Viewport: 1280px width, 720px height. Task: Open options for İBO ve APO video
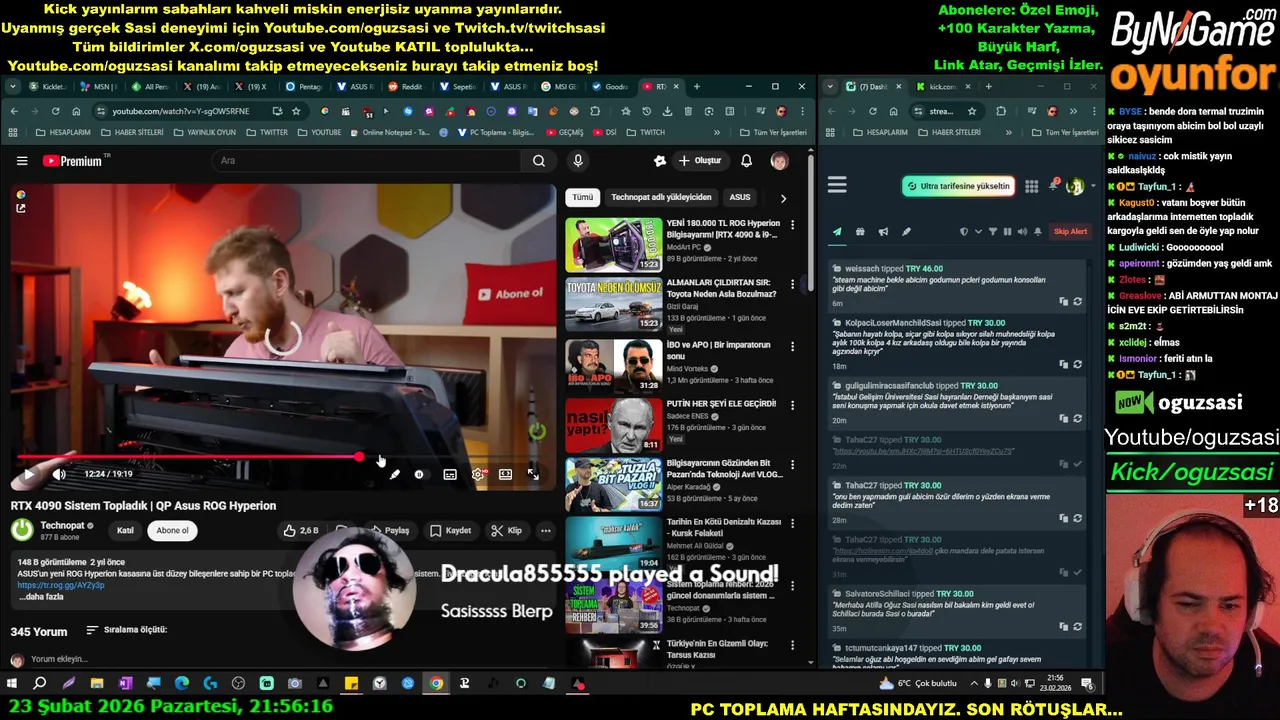[793, 346]
